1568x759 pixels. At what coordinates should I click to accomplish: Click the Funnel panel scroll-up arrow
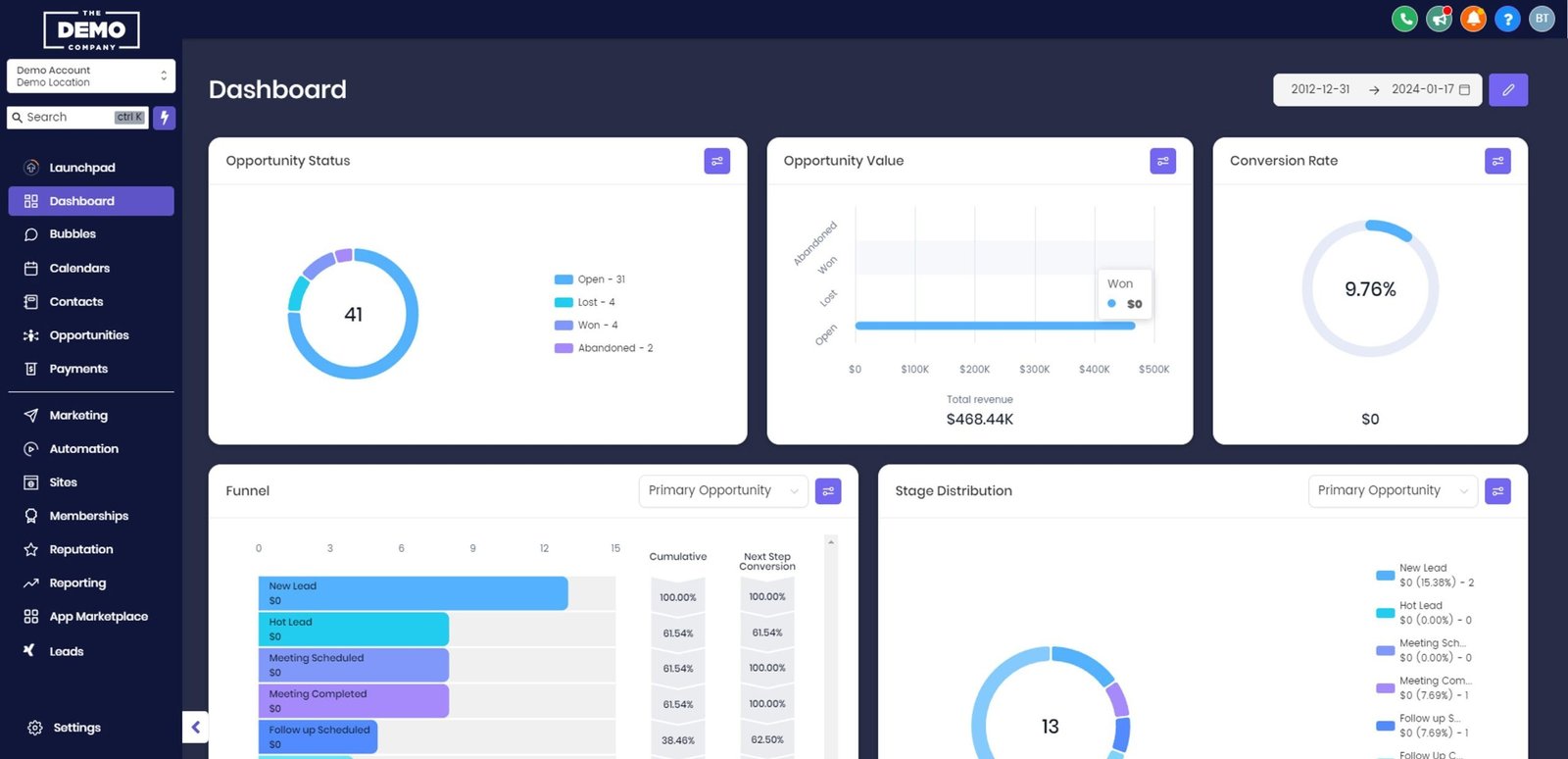tap(831, 542)
